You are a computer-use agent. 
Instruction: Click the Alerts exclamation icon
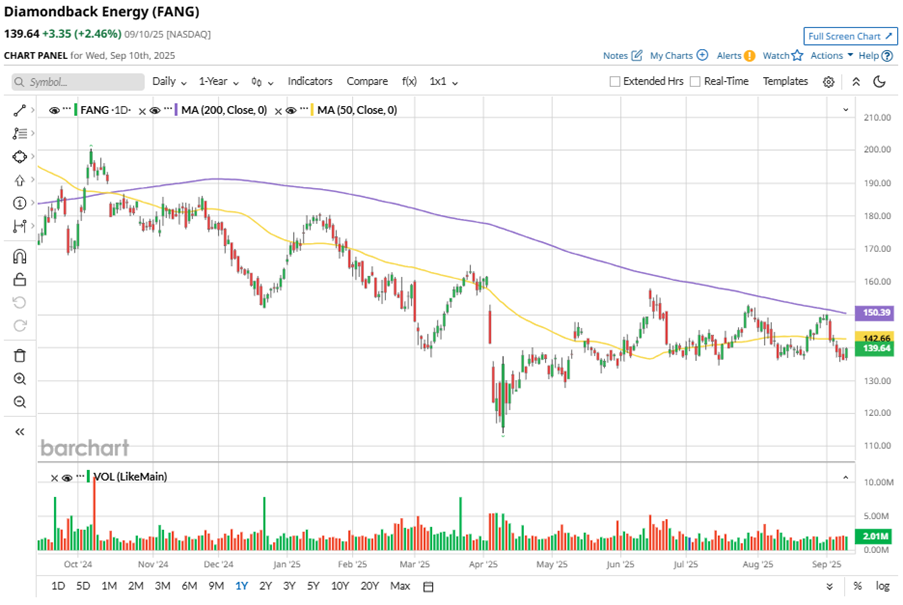749,56
